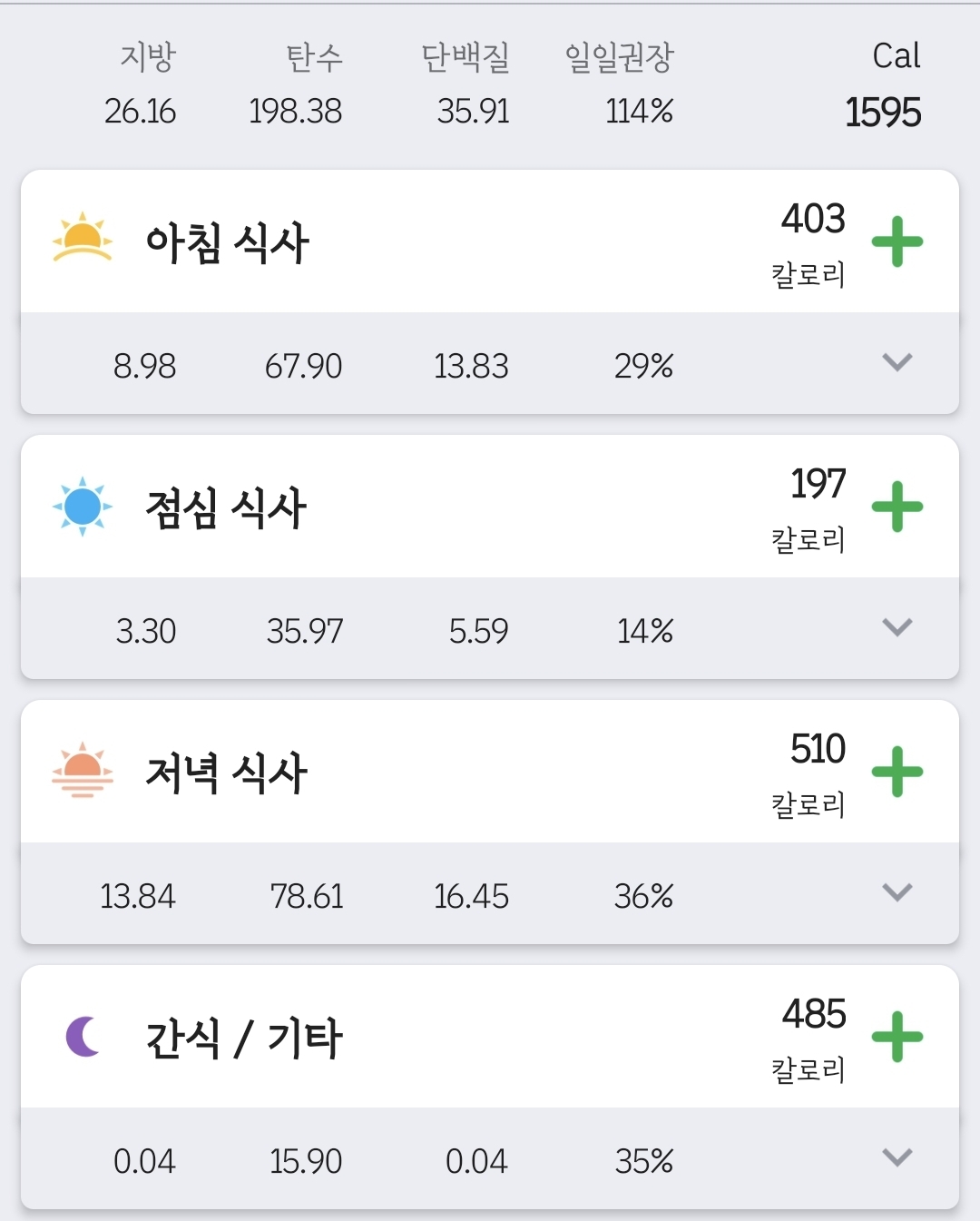Expand the 간식 / 기타 details chevron
This screenshot has height=1221, width=980.
pos(897,1158)
